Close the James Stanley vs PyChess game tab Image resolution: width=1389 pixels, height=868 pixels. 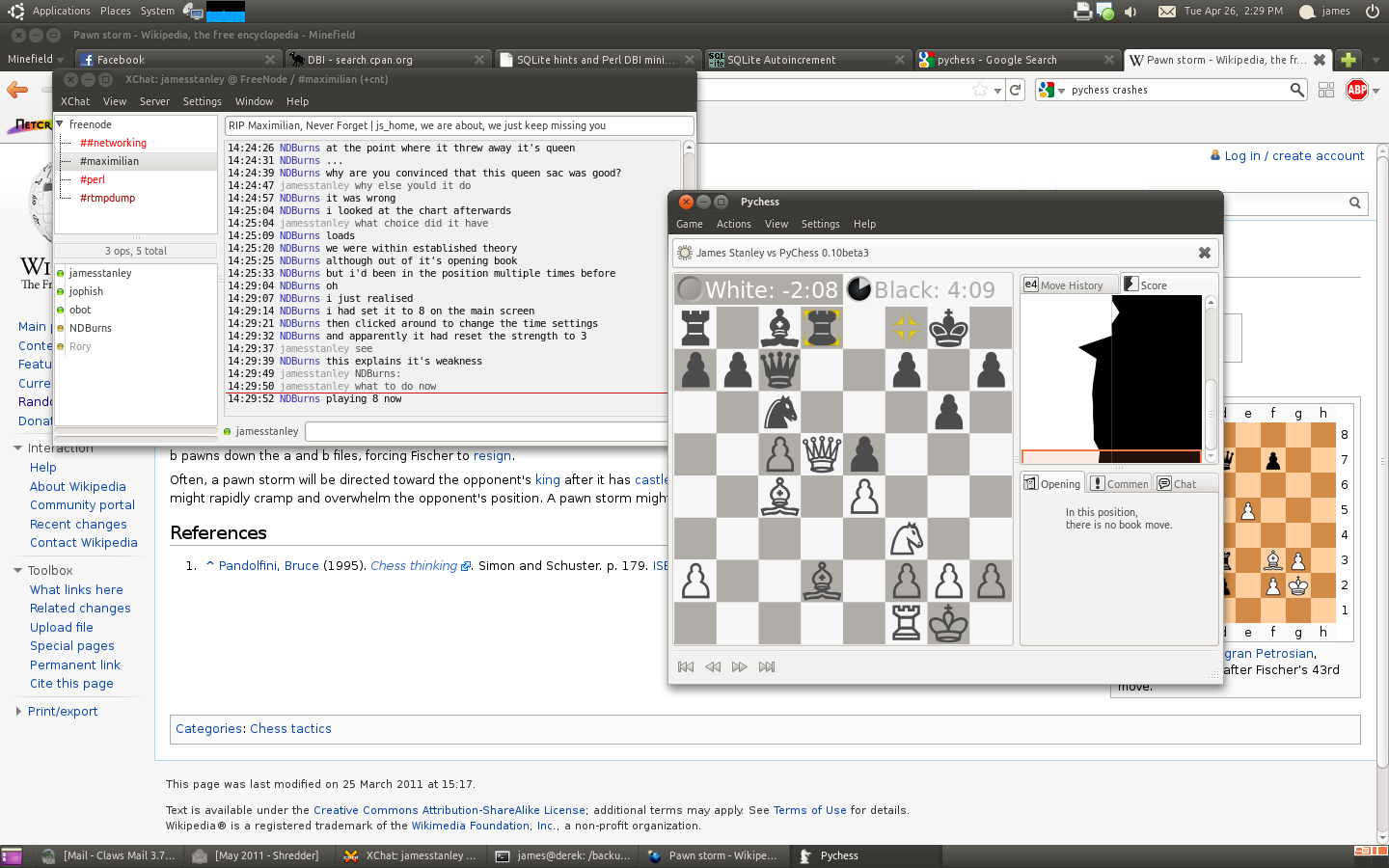tap(1204, 253)
